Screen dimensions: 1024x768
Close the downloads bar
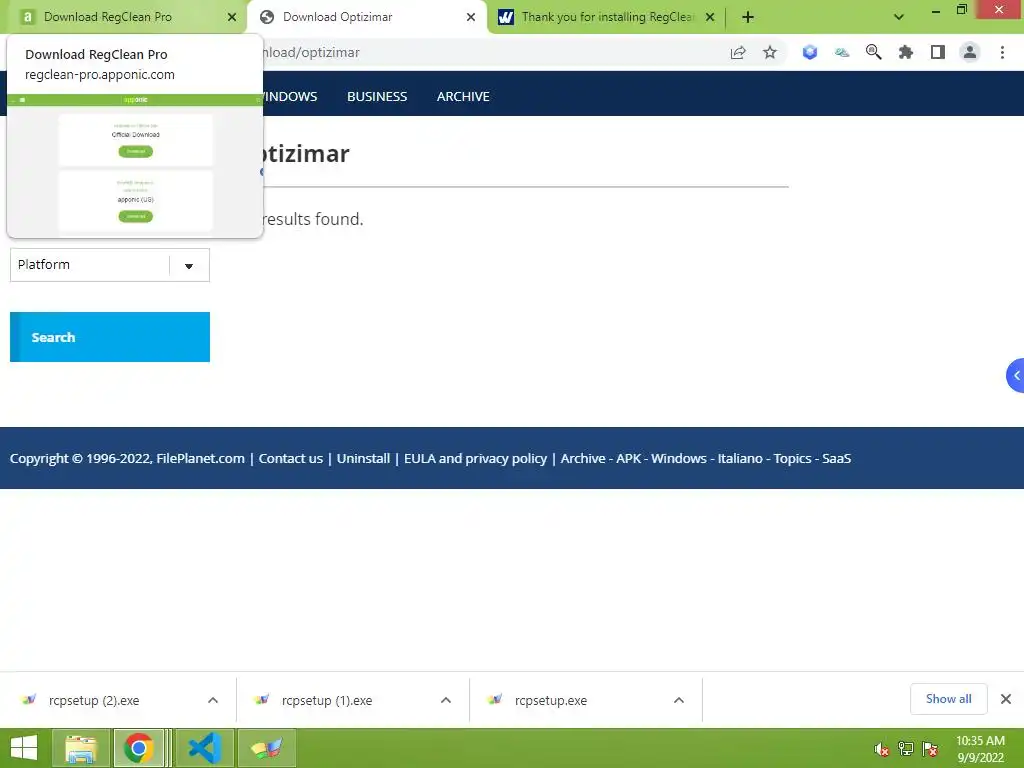(x=1006, y=699)
